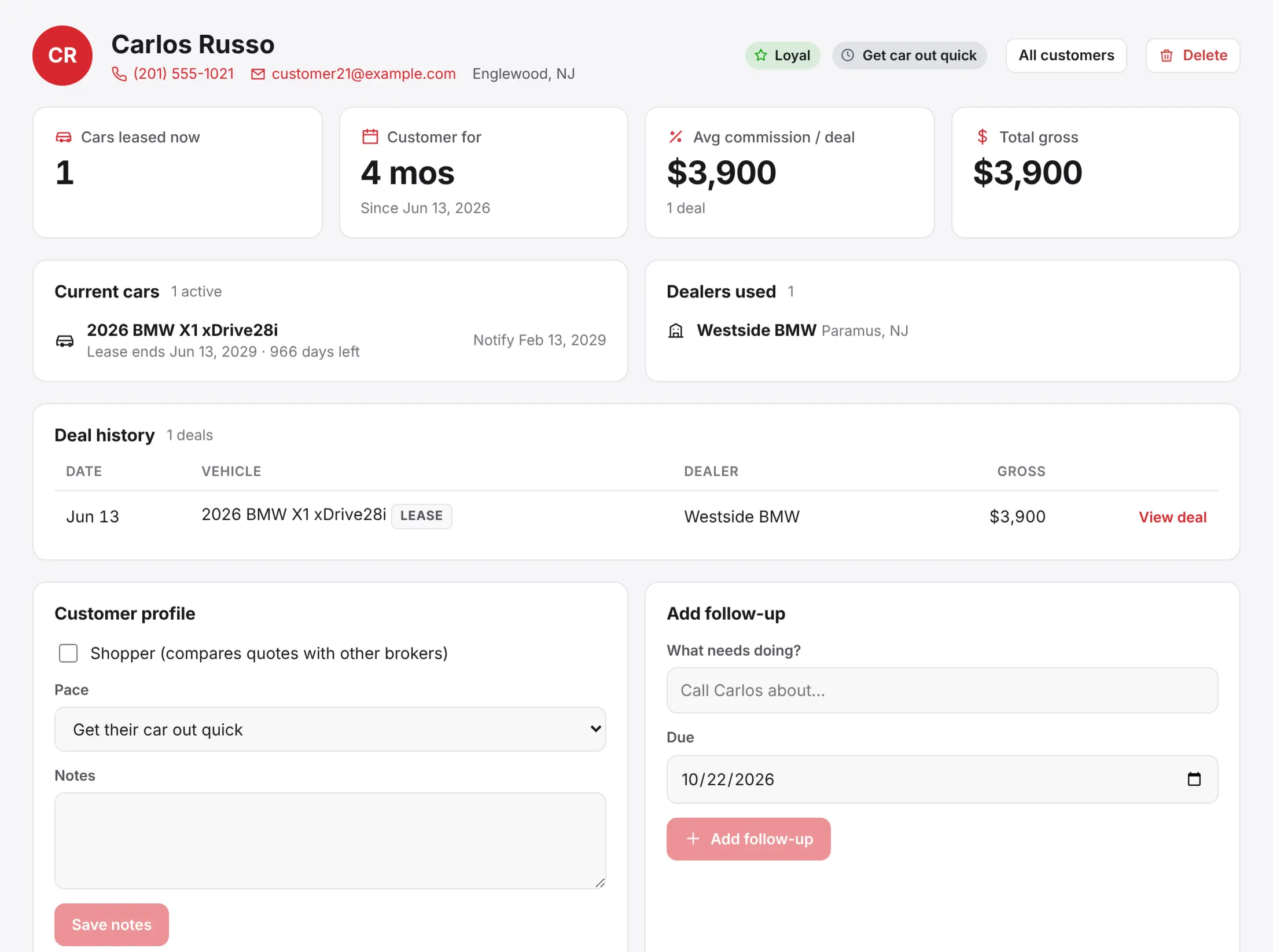Click the percent icon beside Avg commission
The height and width of the screenshot is (952, 1273).
point(676,137)
